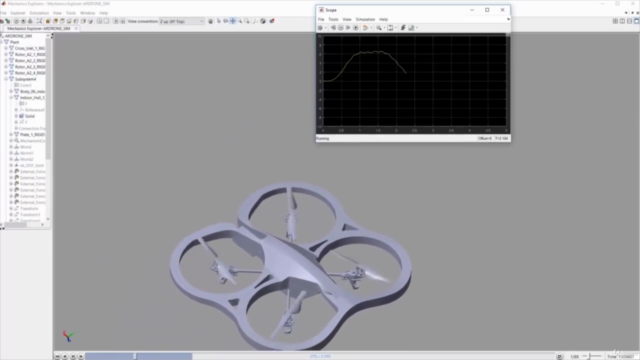The image size is (640, 360).
Task: Click the globe view icon in toolbar
Action: tap(263, 21)
